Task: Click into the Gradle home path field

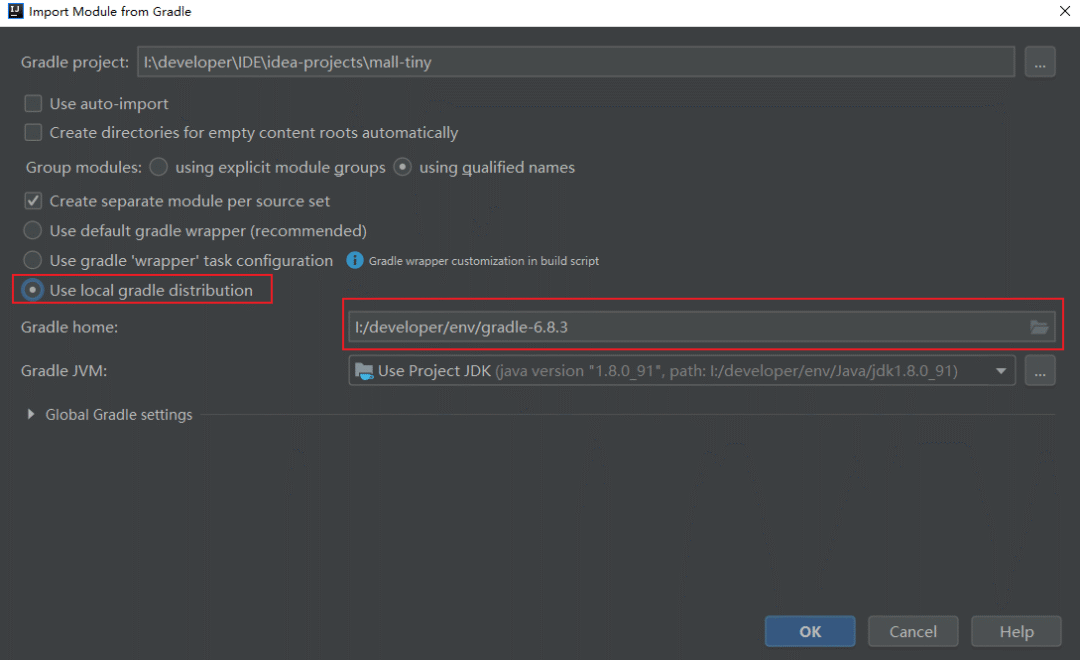Action: pos(680,327)
